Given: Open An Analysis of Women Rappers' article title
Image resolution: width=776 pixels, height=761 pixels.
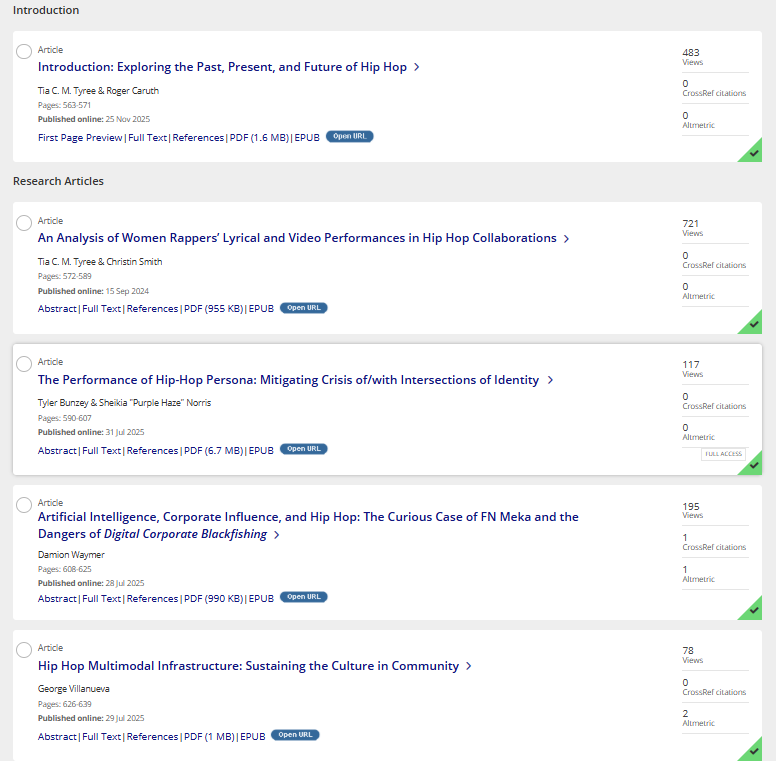Looking at the screenshot, I should click(297, 238).
